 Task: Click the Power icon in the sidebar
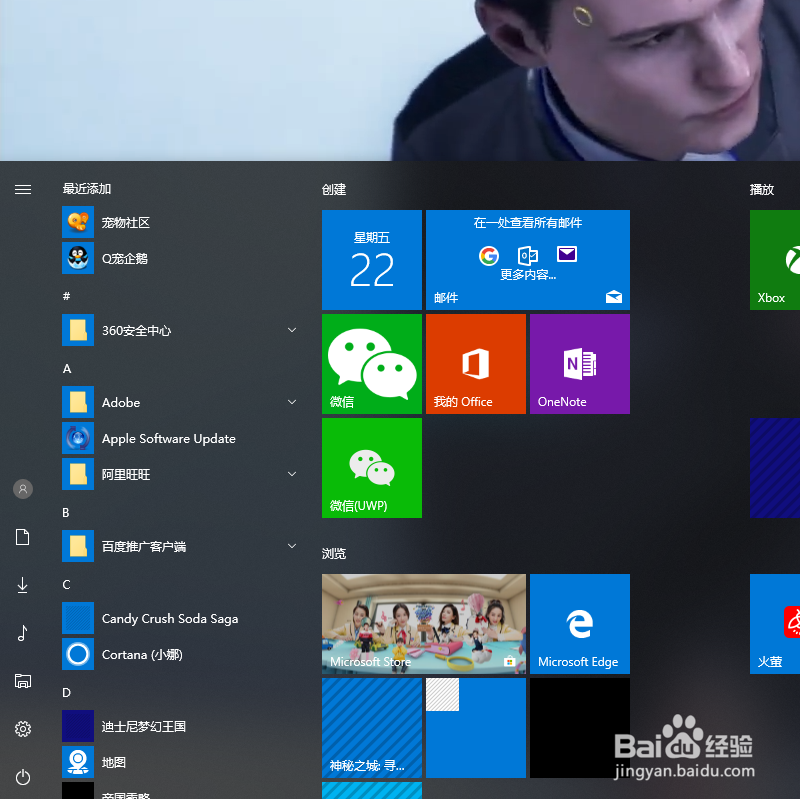(x=22, y=777)
